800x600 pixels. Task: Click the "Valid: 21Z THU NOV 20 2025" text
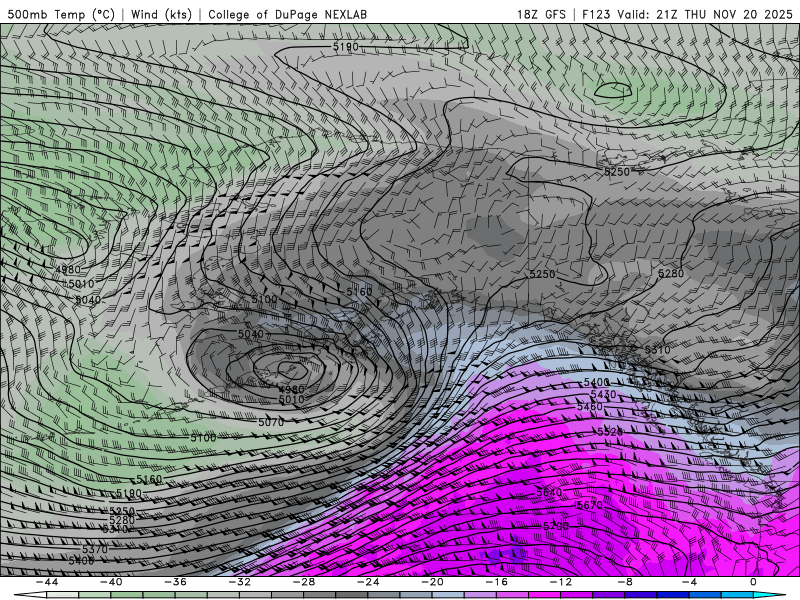(705, 14)
